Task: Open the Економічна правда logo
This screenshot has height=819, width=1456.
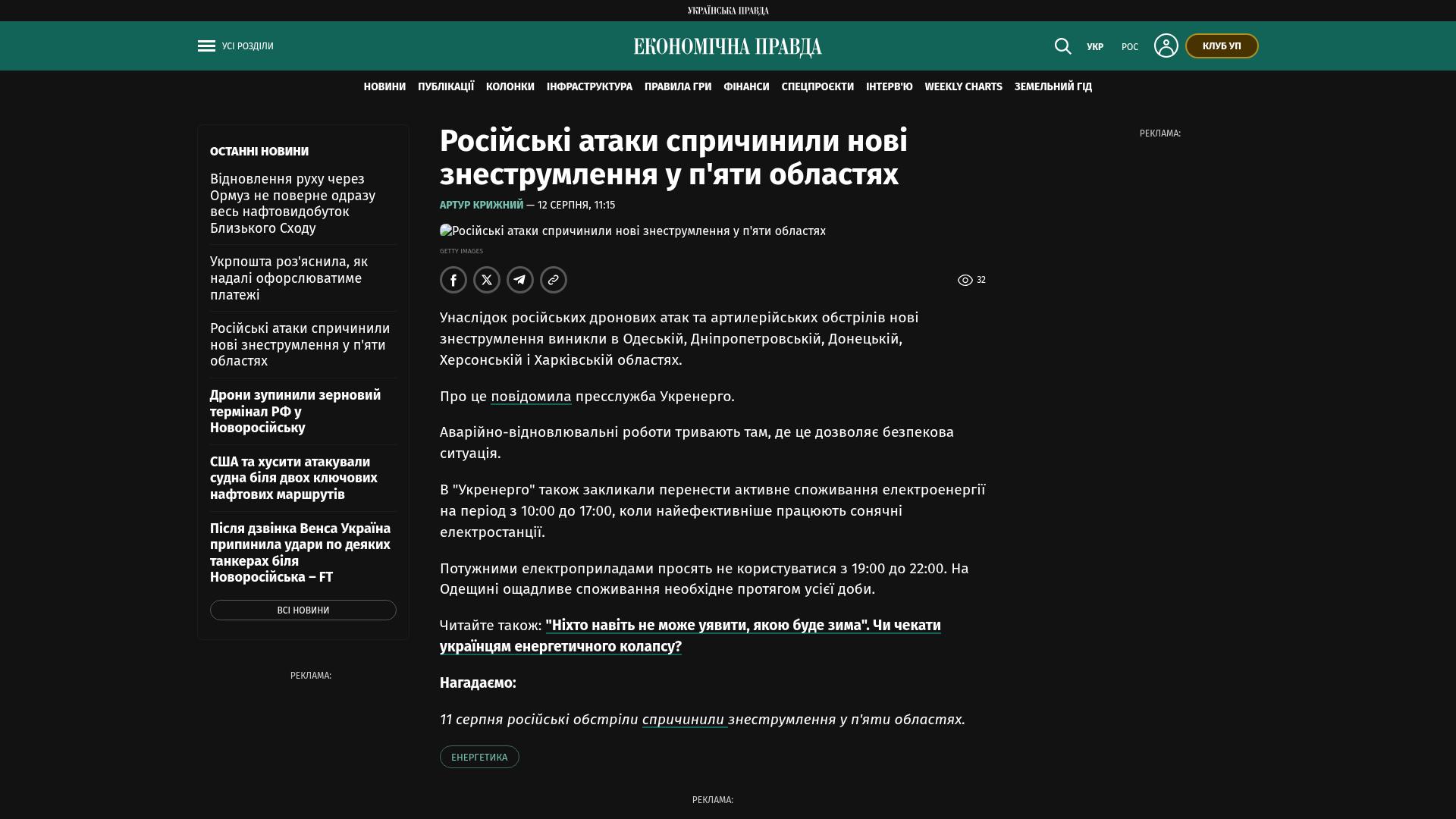Action: click(728, 47)
